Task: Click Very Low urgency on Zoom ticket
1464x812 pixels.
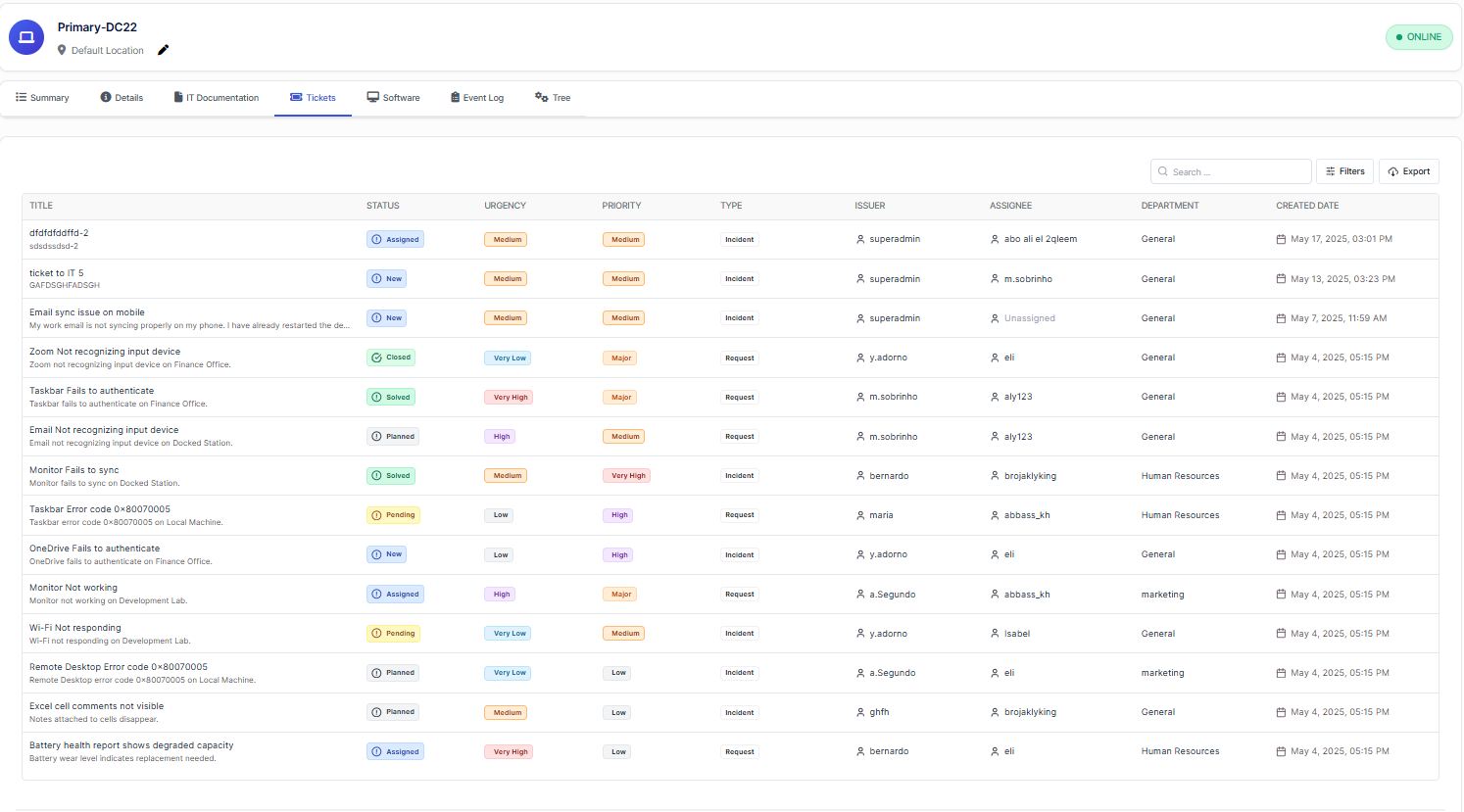Action: (x=508, y=358)
